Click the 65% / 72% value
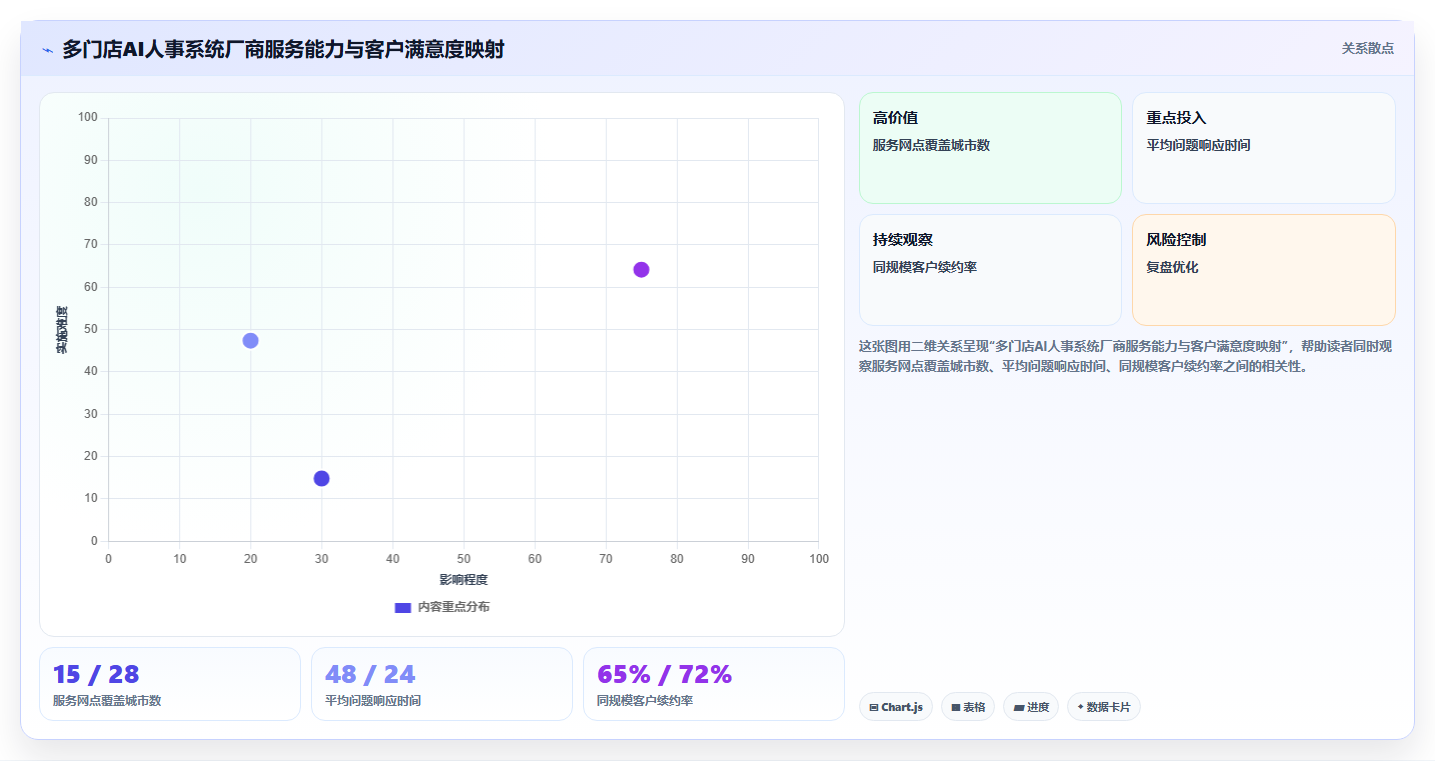Image resolution: width=1435 pixels, height=761 pixels. point(665,674)
